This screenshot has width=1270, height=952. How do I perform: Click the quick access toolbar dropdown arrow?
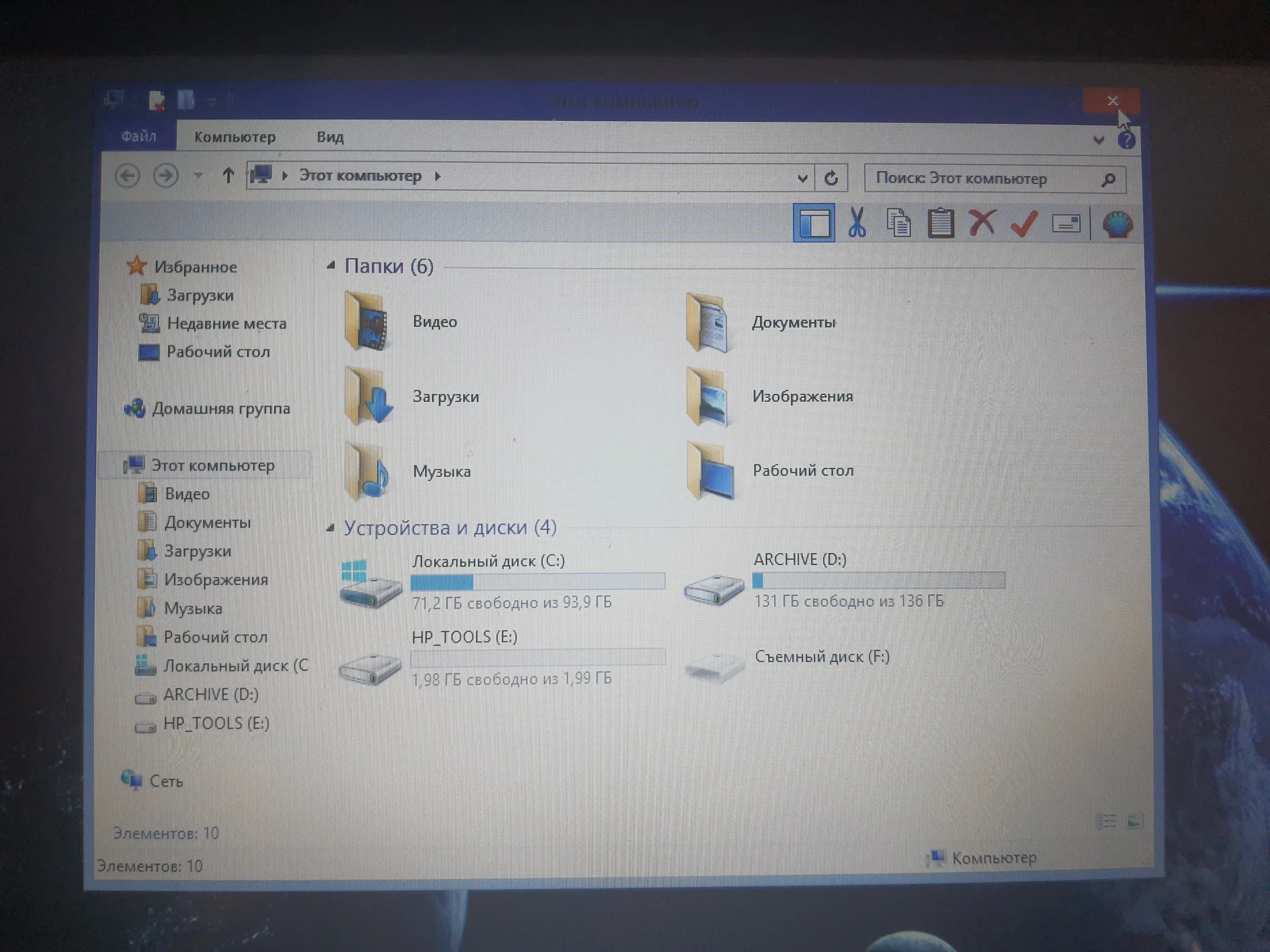[x=212, y=102]
